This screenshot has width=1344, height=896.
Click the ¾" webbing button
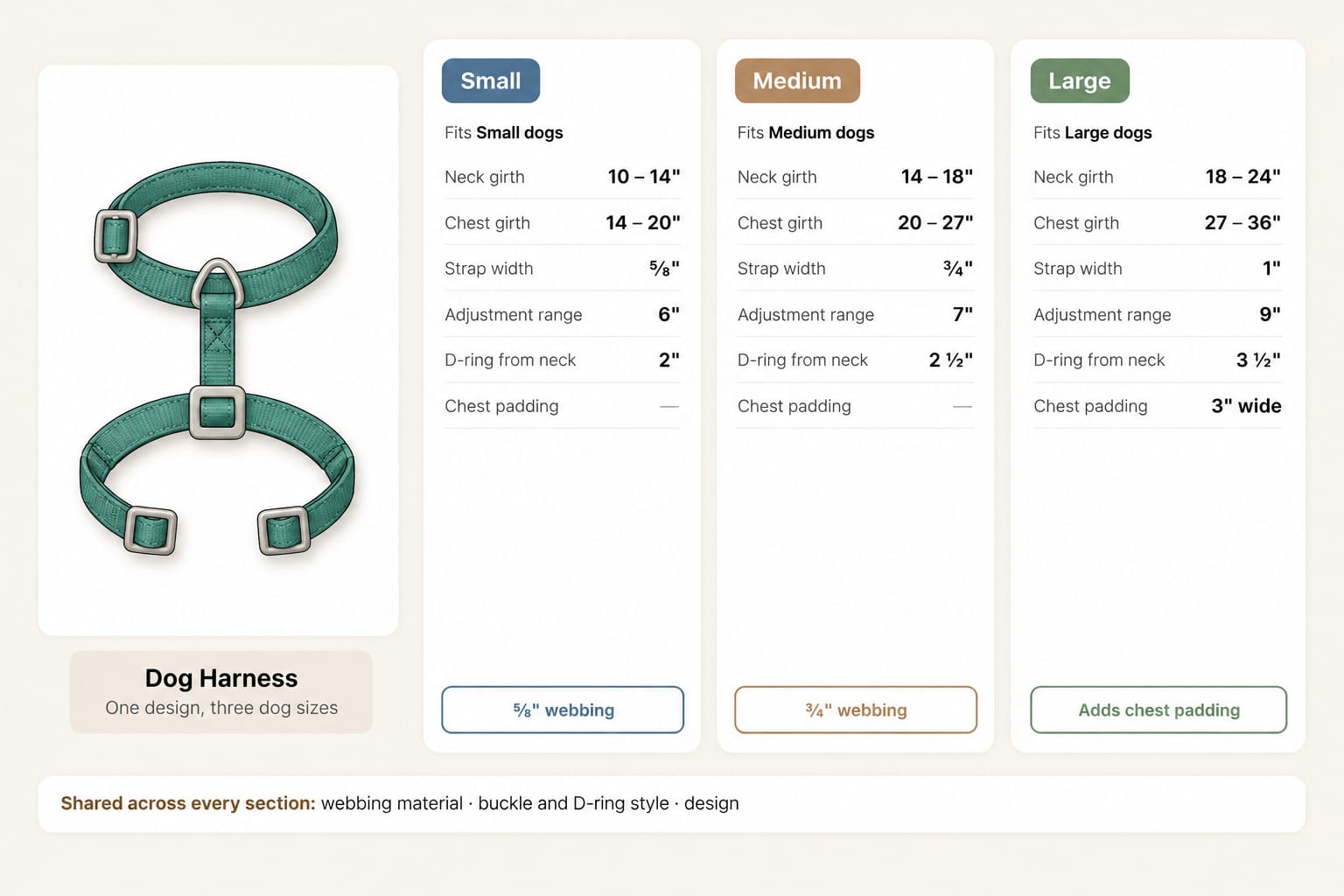click(856, 710)
